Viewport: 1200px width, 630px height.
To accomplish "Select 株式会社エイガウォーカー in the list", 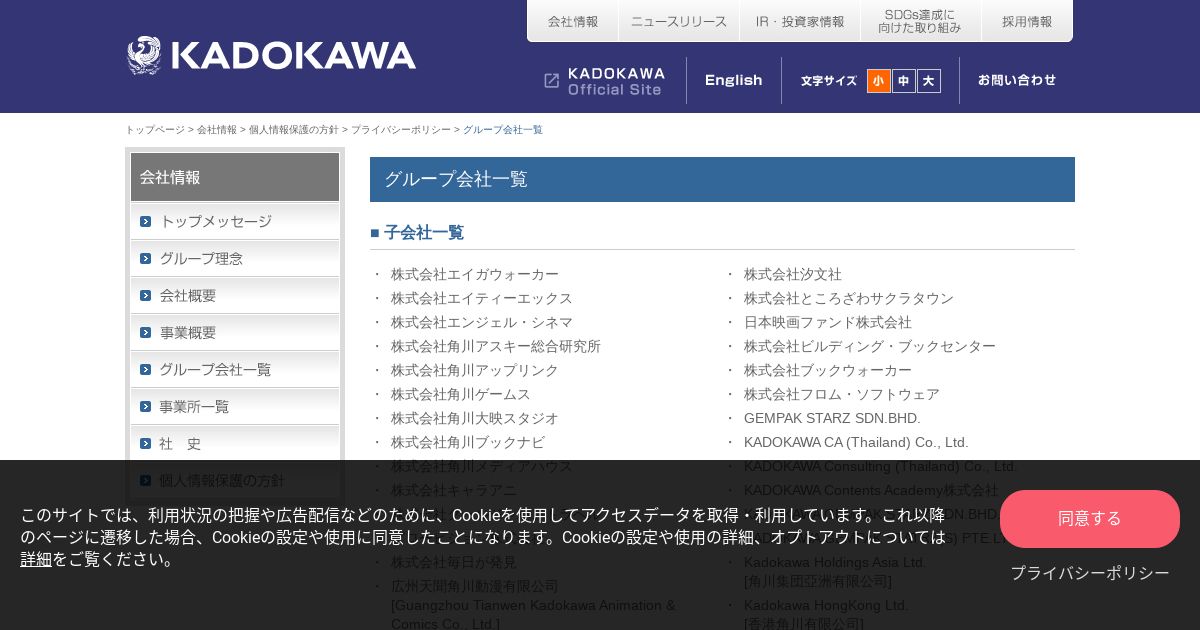I will pyautogui.click(x=475, y=274).
